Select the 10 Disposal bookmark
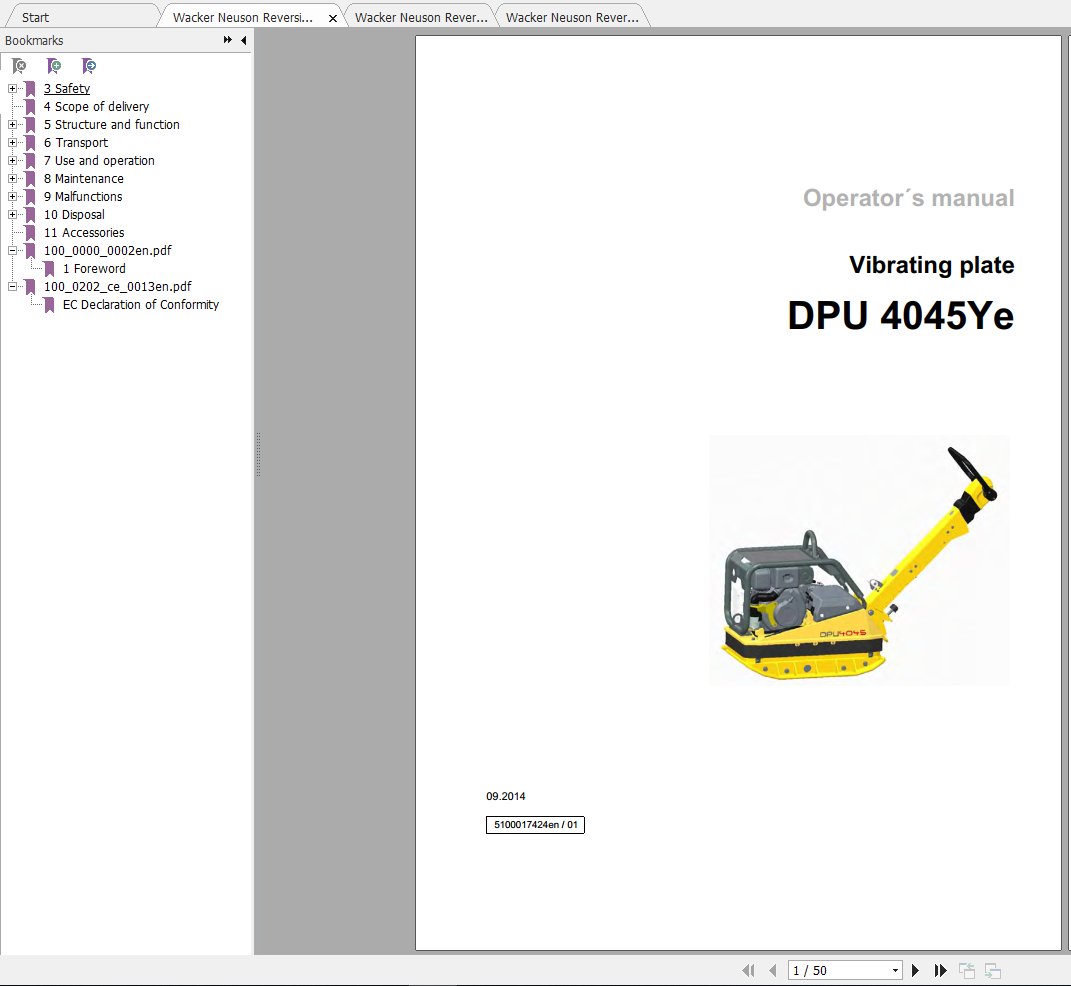 coord(74,214)
